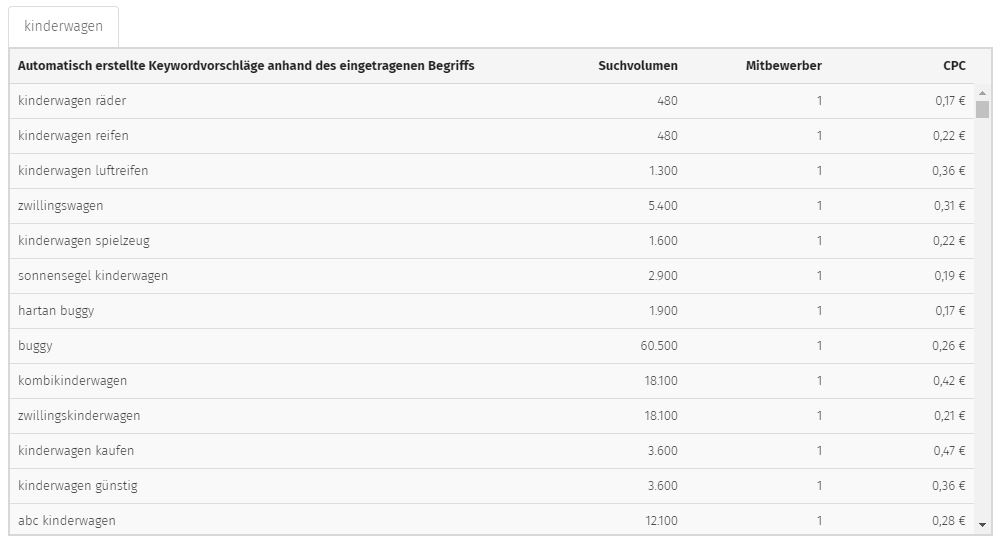Open the kinderwagen tab

click(63, 26)
